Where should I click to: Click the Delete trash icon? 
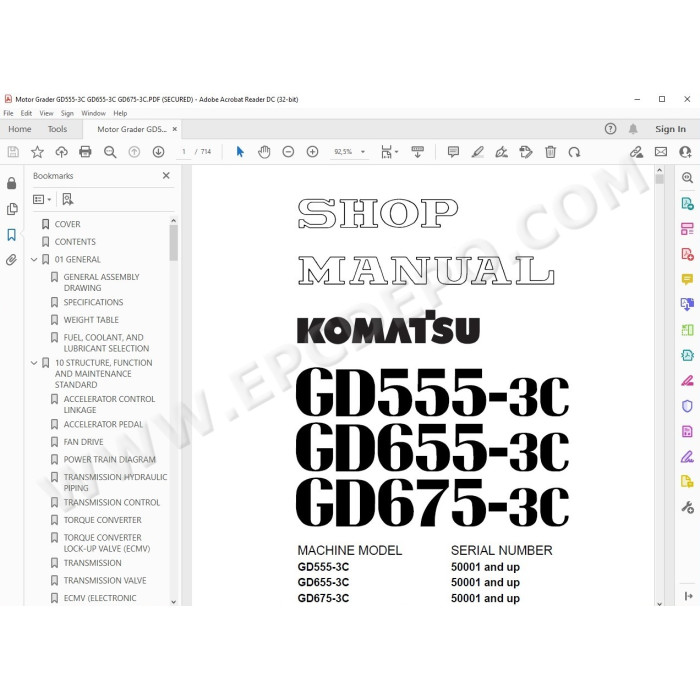coord(550,152)
